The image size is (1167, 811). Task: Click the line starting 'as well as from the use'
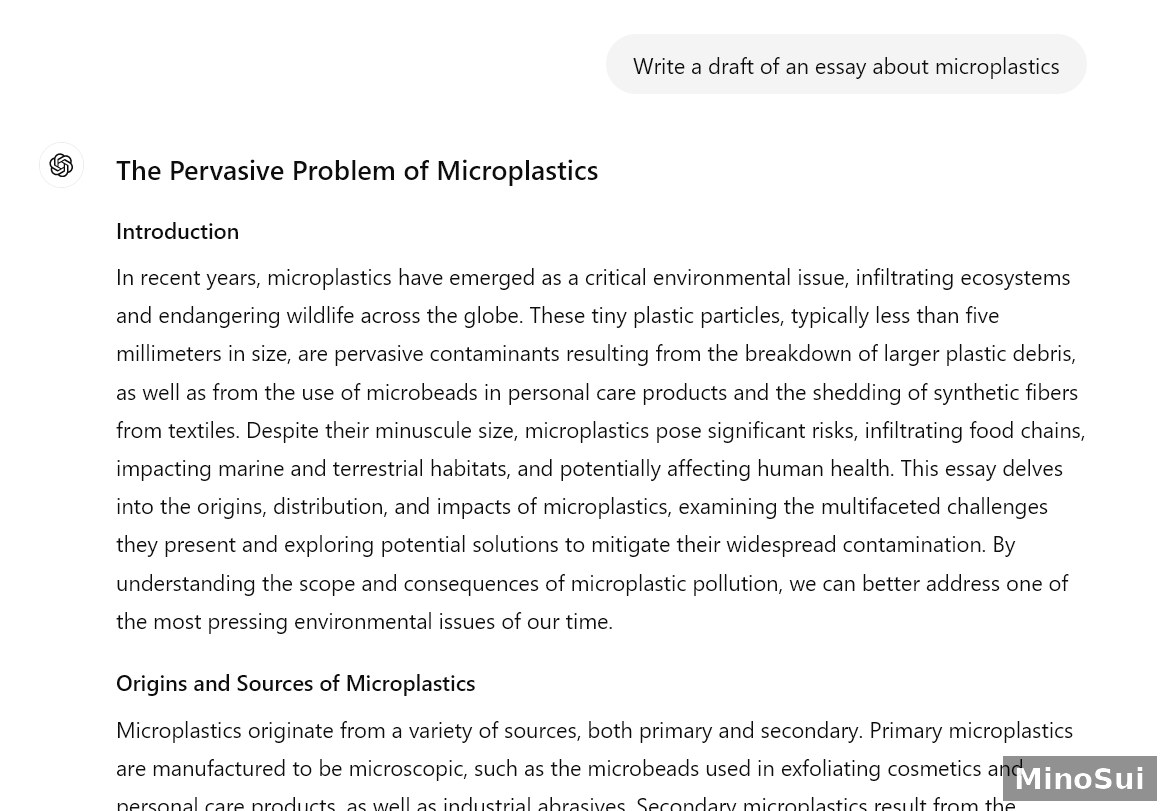pos(597,392)
